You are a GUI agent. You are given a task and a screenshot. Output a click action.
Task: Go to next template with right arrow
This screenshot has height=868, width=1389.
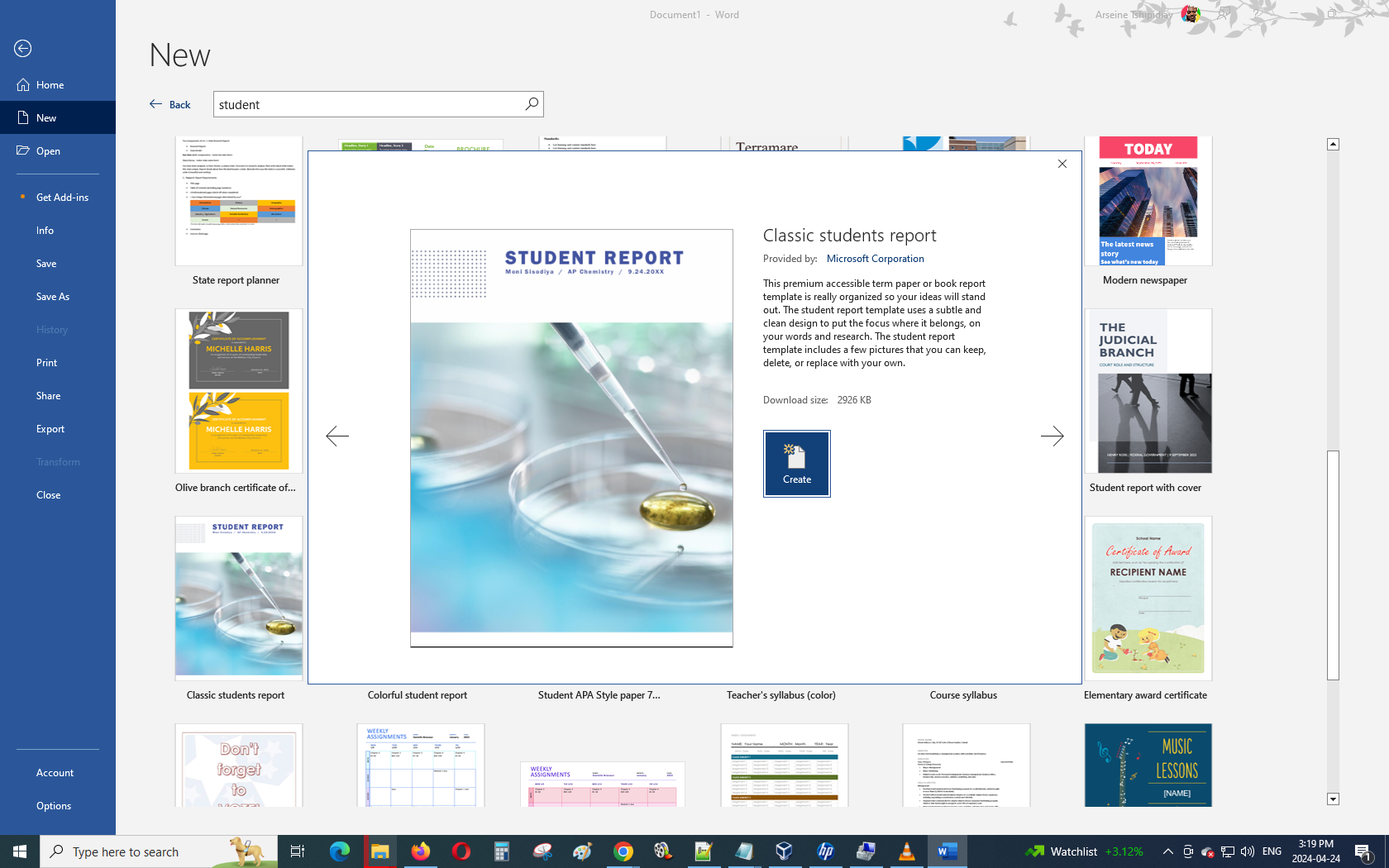tap(1052, 436)
